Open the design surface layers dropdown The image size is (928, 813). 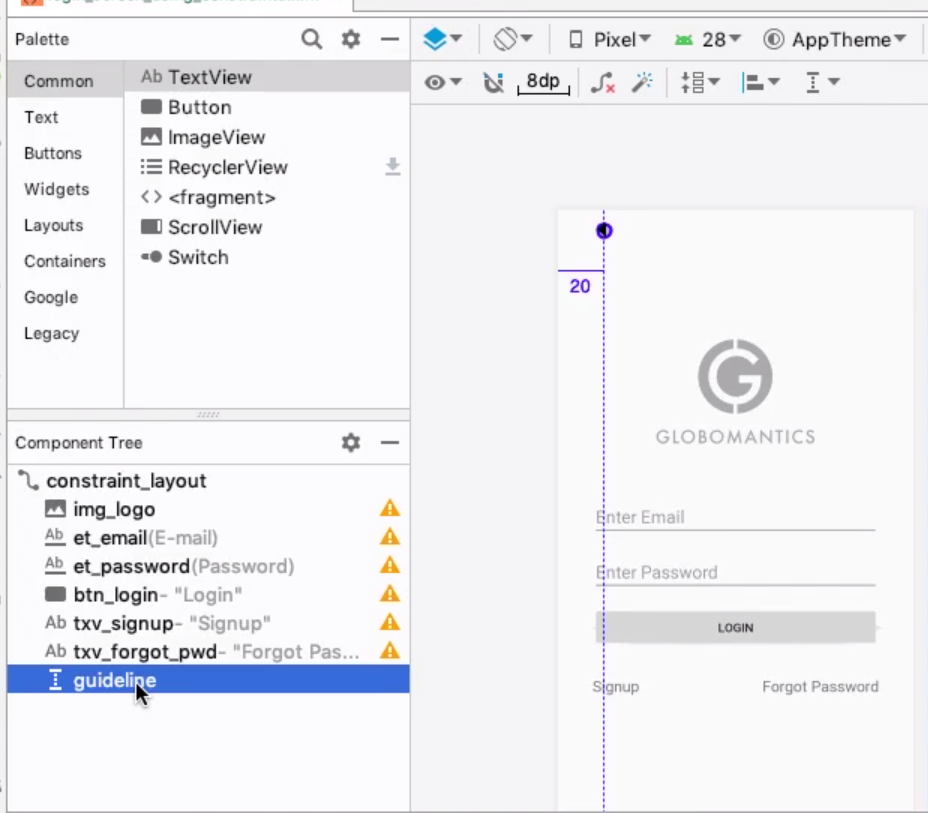tap(442, 39)
